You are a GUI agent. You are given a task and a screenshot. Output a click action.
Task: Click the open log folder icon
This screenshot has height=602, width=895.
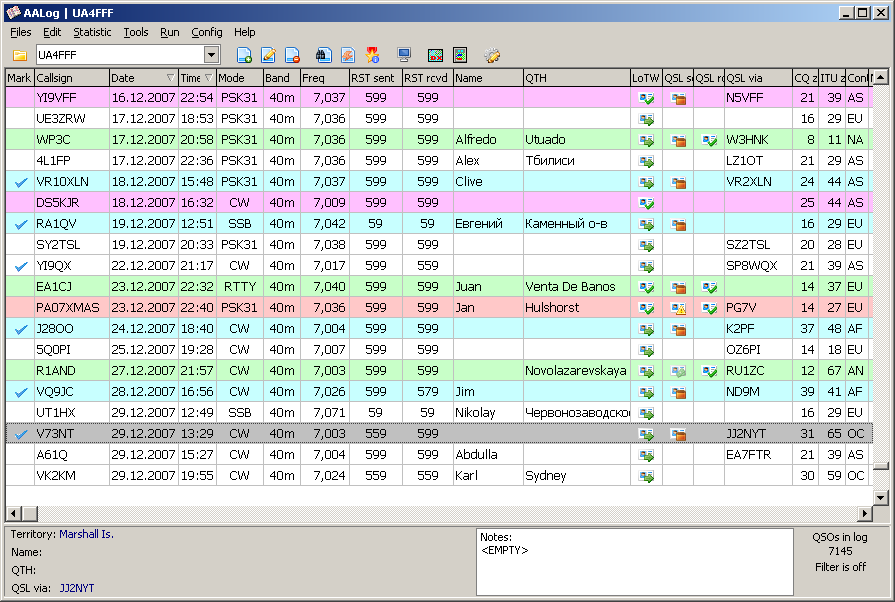(x=20, y=55)
